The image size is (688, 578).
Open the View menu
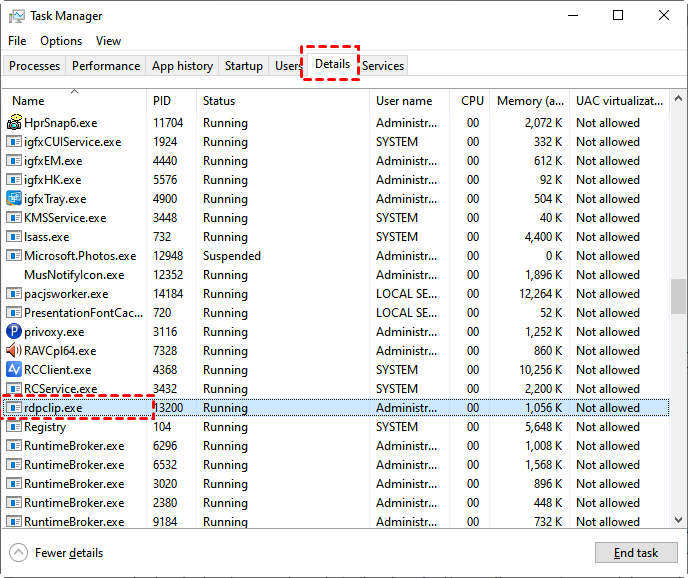pyautogui.click(x=108, y=41)
